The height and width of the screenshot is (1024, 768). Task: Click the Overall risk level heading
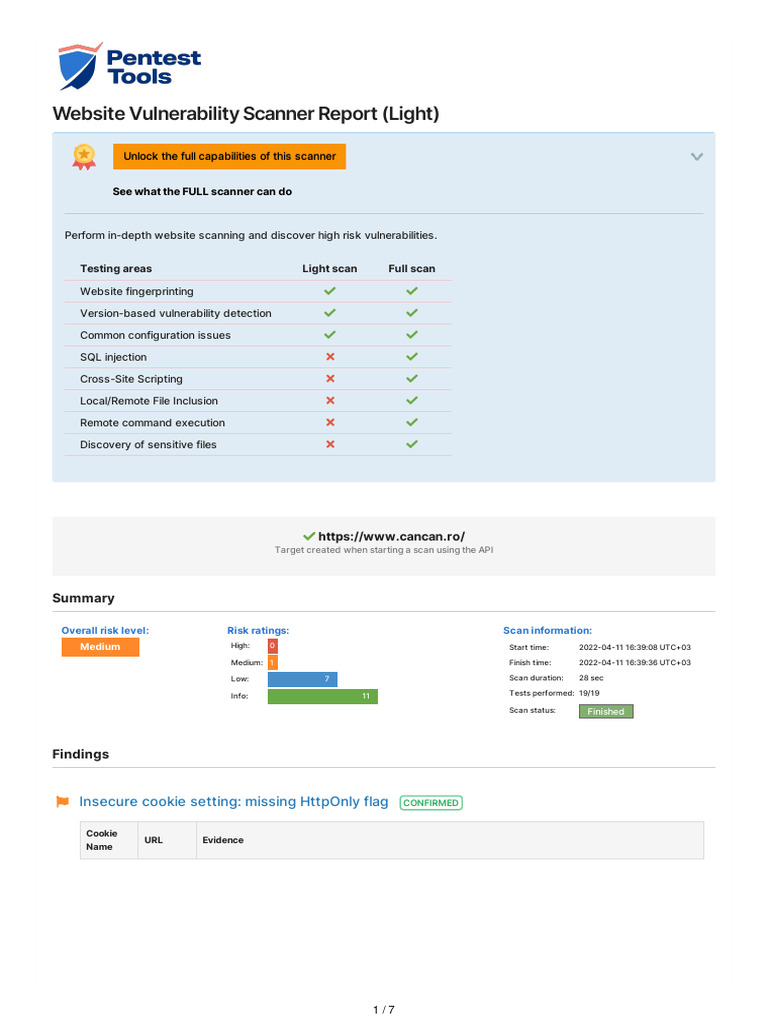pos(105,630)
